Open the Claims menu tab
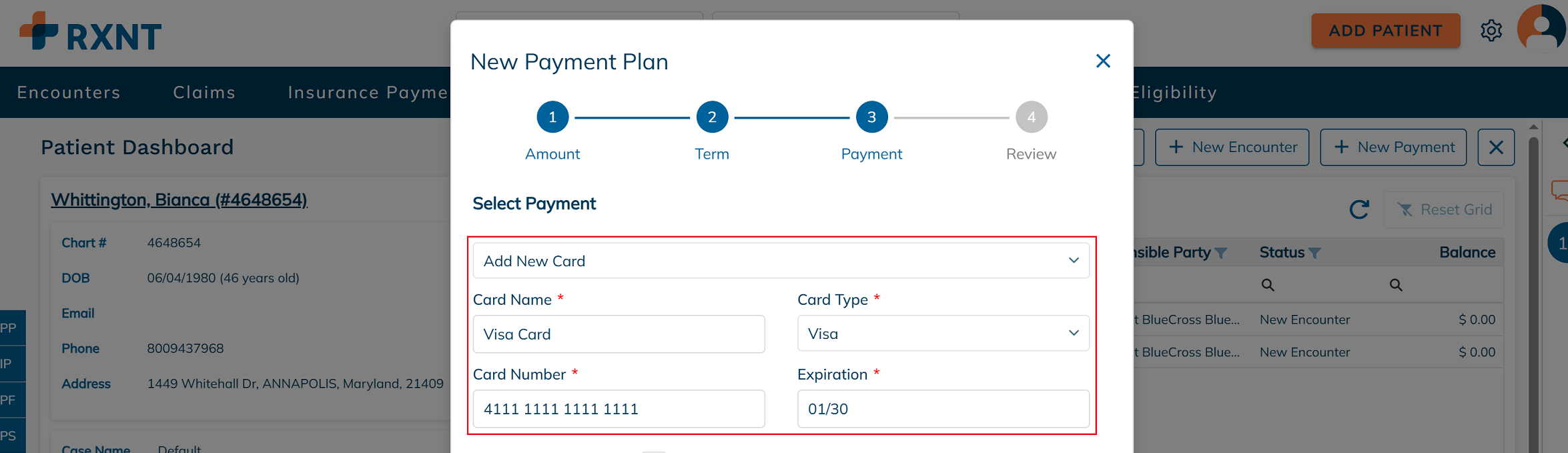This screenshot has height=453, width=1568. point(204,92)
